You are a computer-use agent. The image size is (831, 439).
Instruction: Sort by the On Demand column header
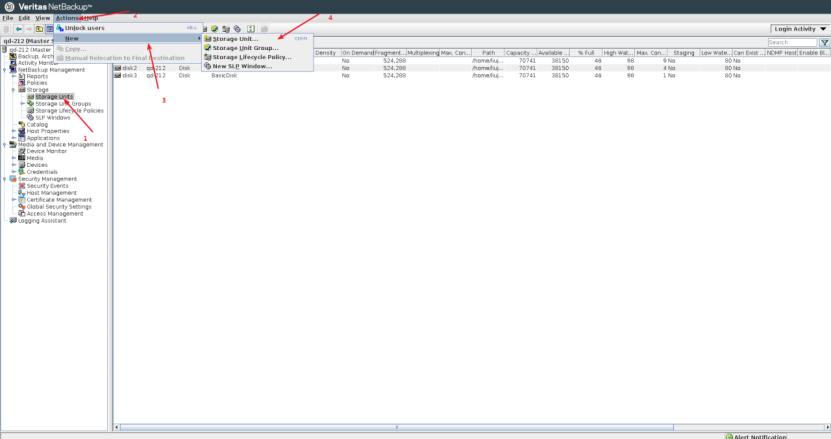pos(357,53)
